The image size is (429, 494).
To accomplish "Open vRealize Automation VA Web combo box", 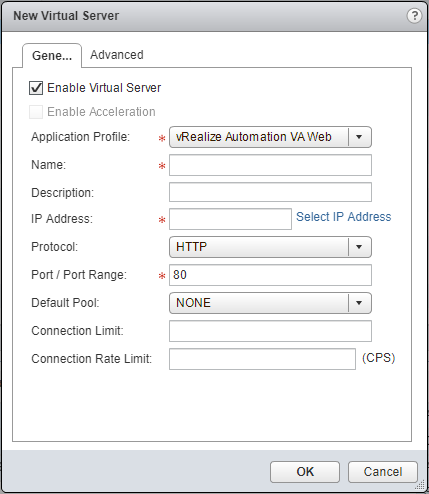I will pyautogui.click(x=270, y=137).
